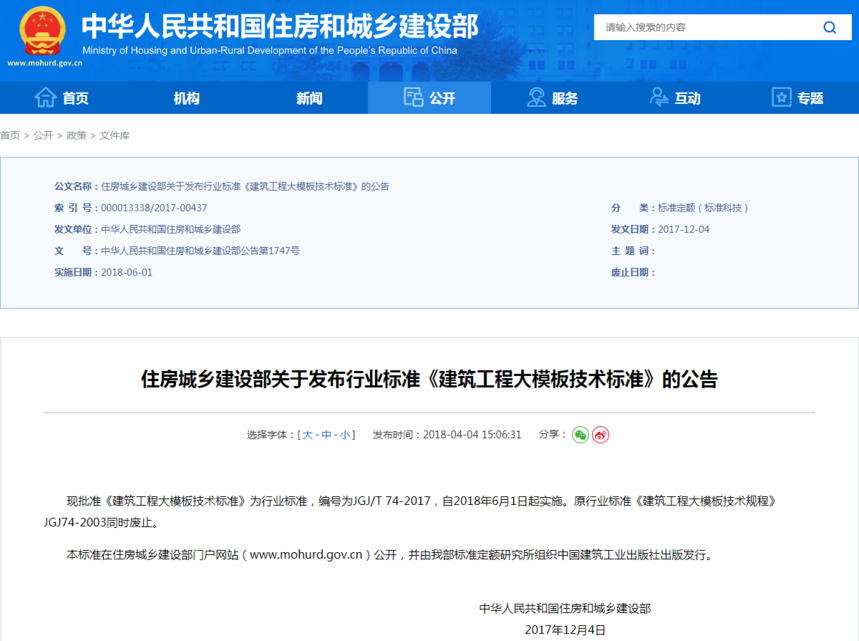Image resolution: width=859 pixels, height=641 pixels.
Task: Click the www.mohurd.gov.cn text in the paragraph
Action: pyautogui.click(x=306, y=555)
